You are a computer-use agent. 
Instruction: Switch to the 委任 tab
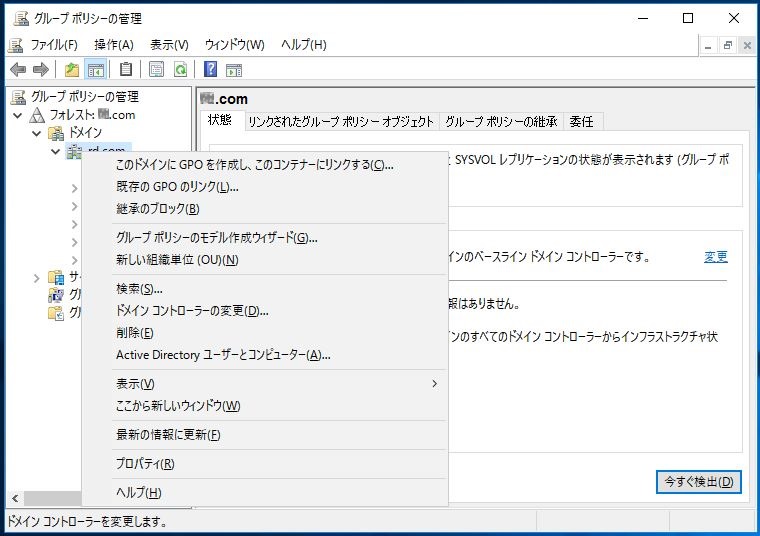point(581,121)
